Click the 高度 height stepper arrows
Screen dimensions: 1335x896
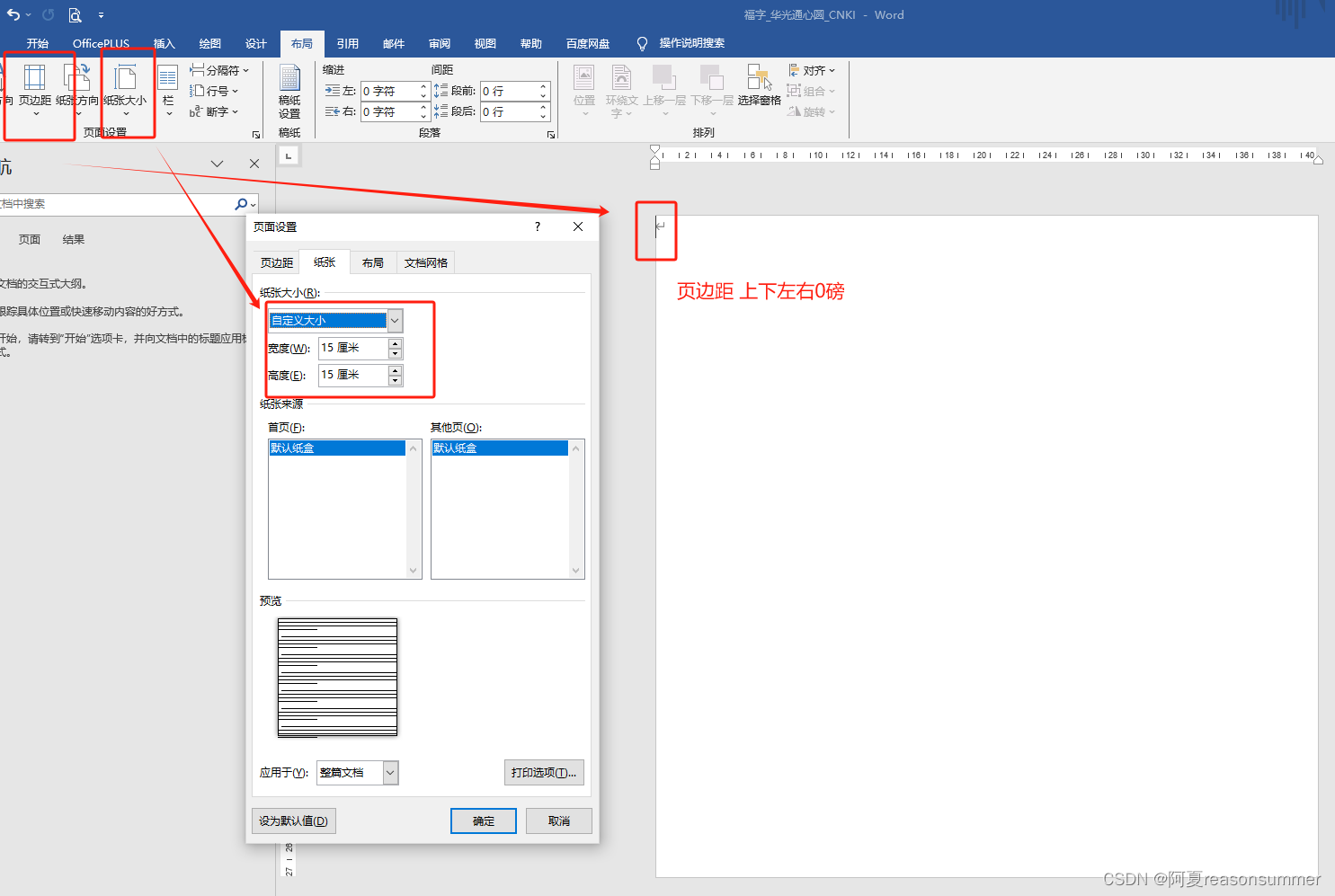(396, 375)
